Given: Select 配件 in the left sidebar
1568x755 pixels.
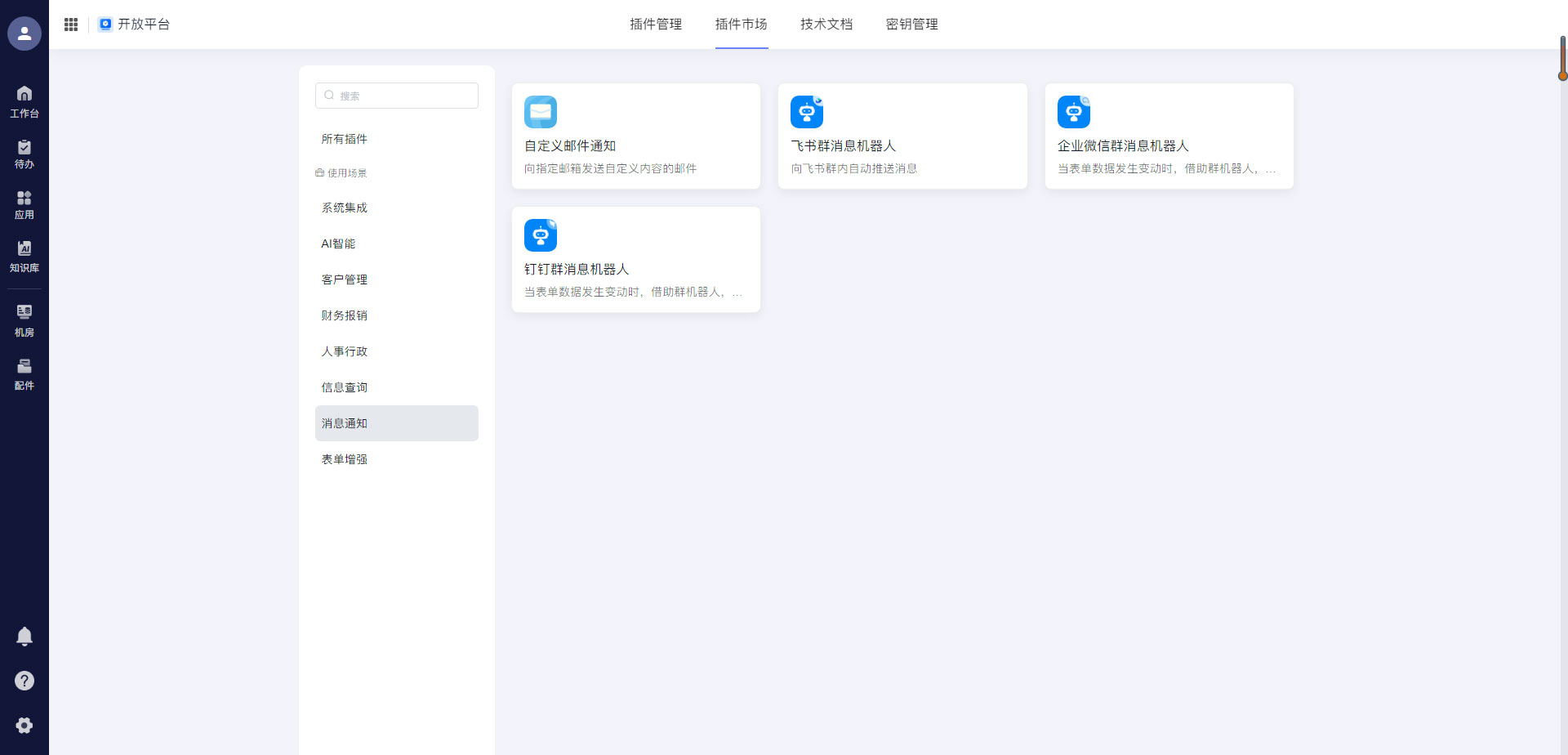Looking at the screenshot, I should [x=24, y=373].
